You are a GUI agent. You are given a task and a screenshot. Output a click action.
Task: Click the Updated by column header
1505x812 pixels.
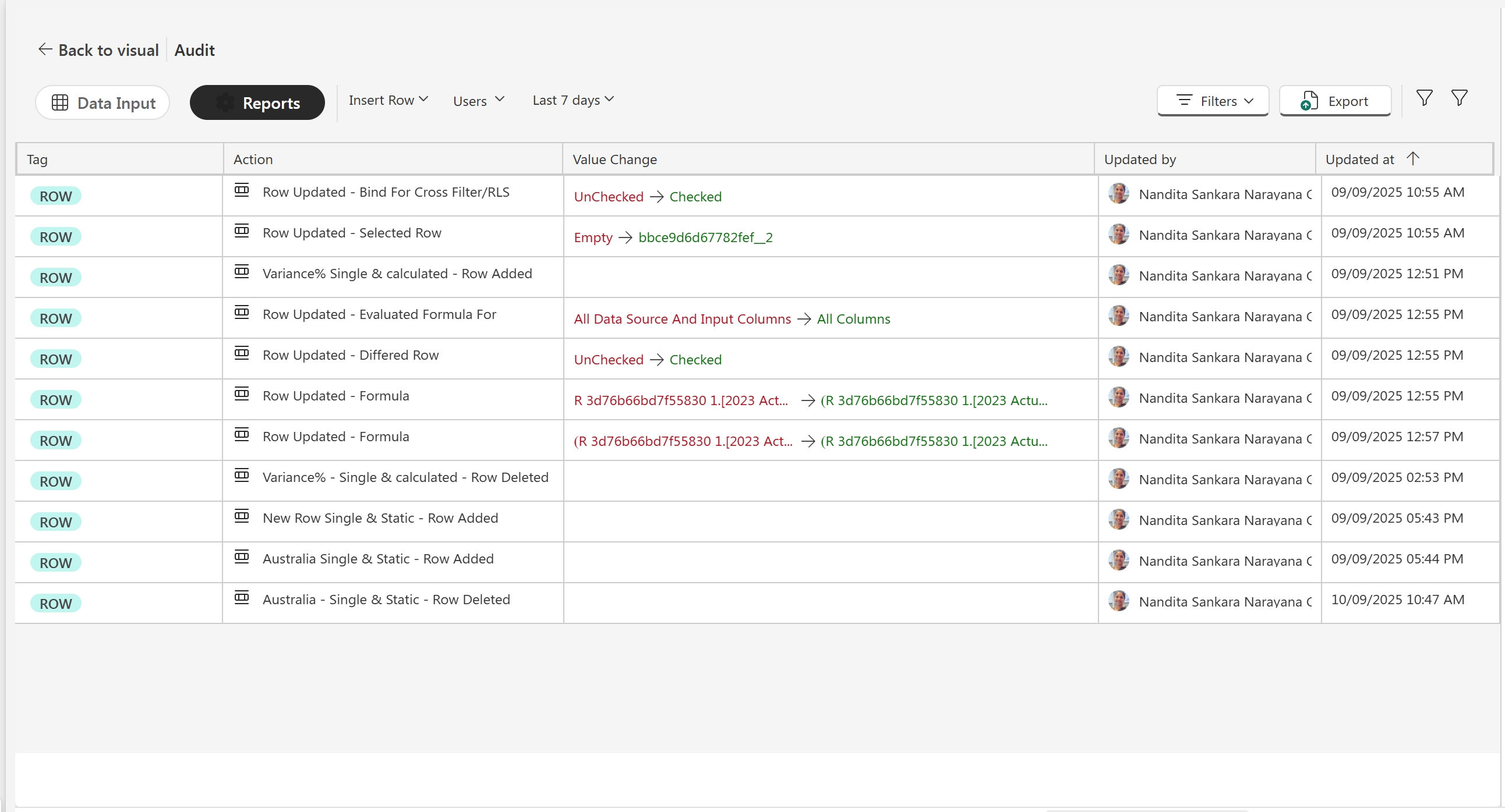coord(1139,159)
